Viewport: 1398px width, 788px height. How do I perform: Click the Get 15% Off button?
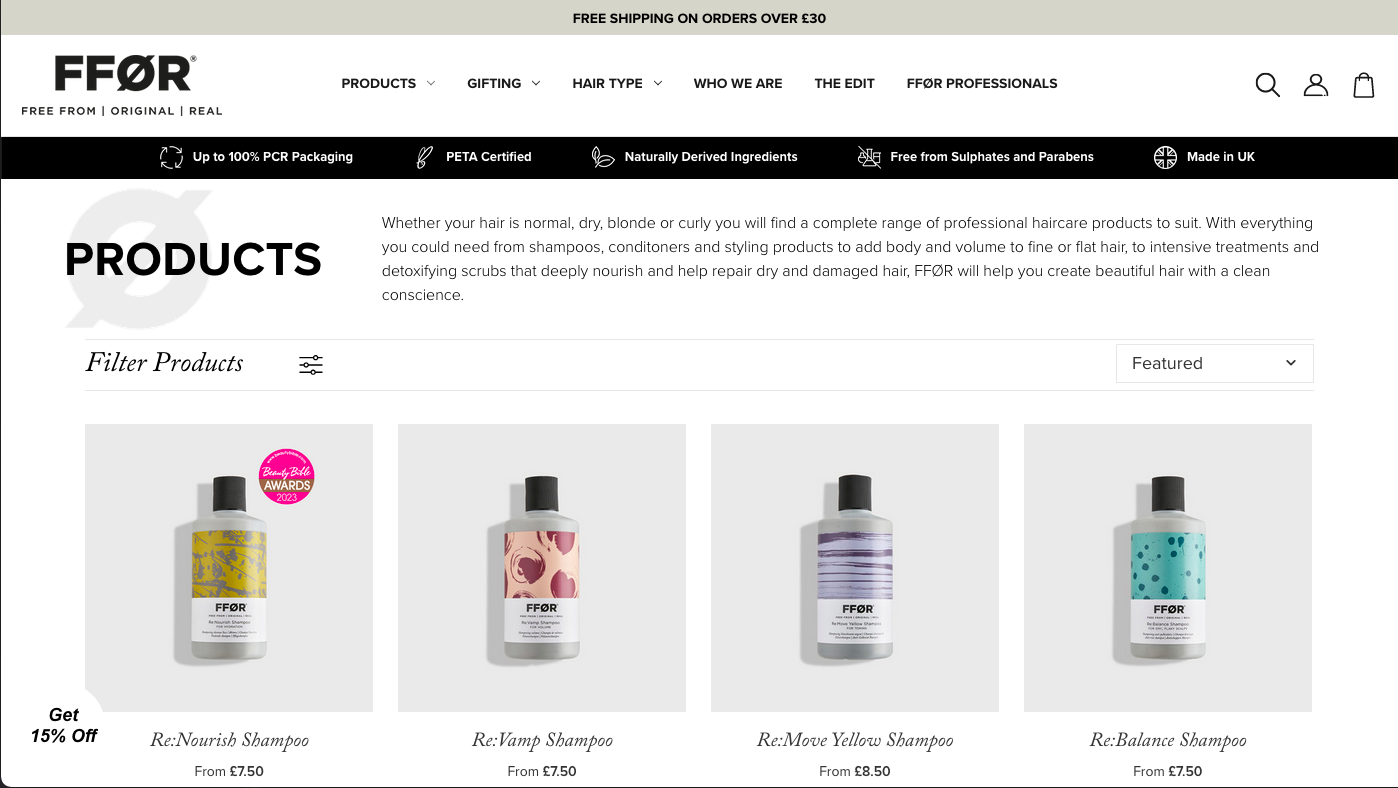[64, 725]
